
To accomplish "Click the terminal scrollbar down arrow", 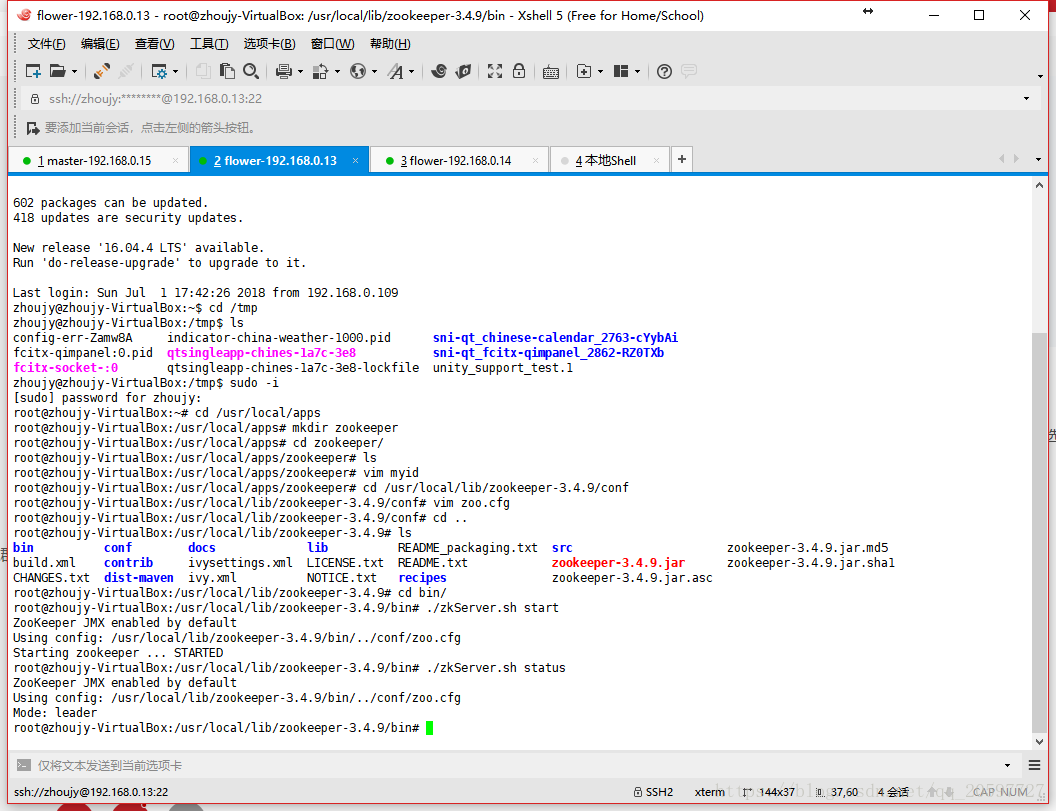I will point(1039,742).
